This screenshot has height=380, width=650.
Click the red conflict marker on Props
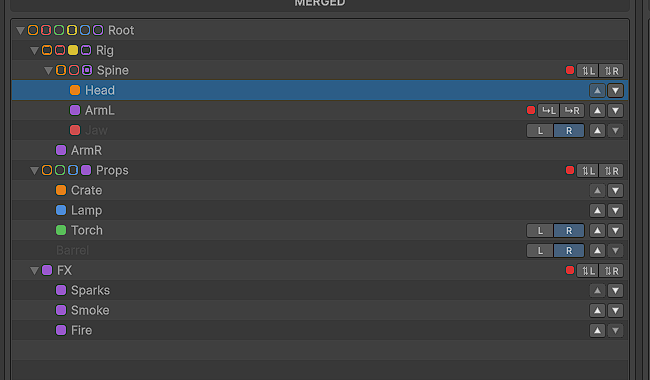(x=570, y=170)
